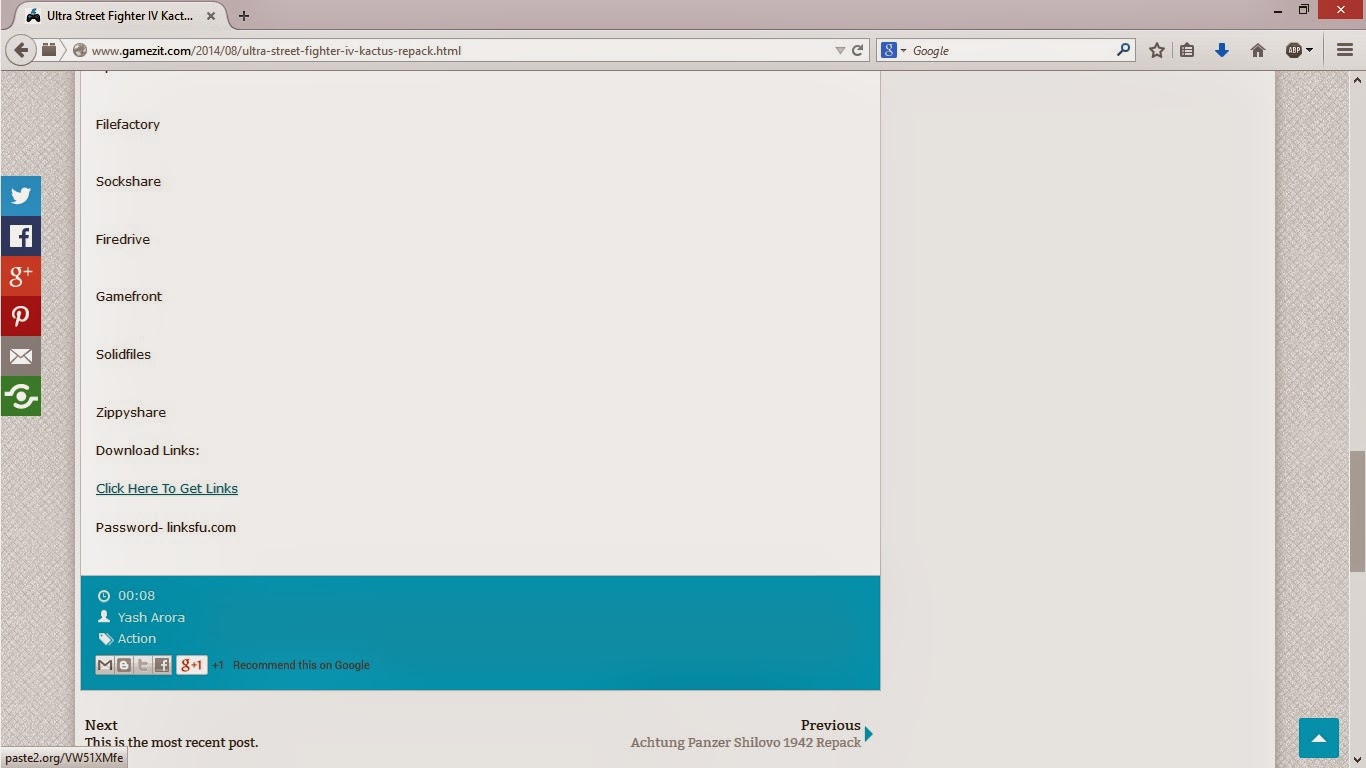
Task: Select the Firedrive text
Action: 123,240
